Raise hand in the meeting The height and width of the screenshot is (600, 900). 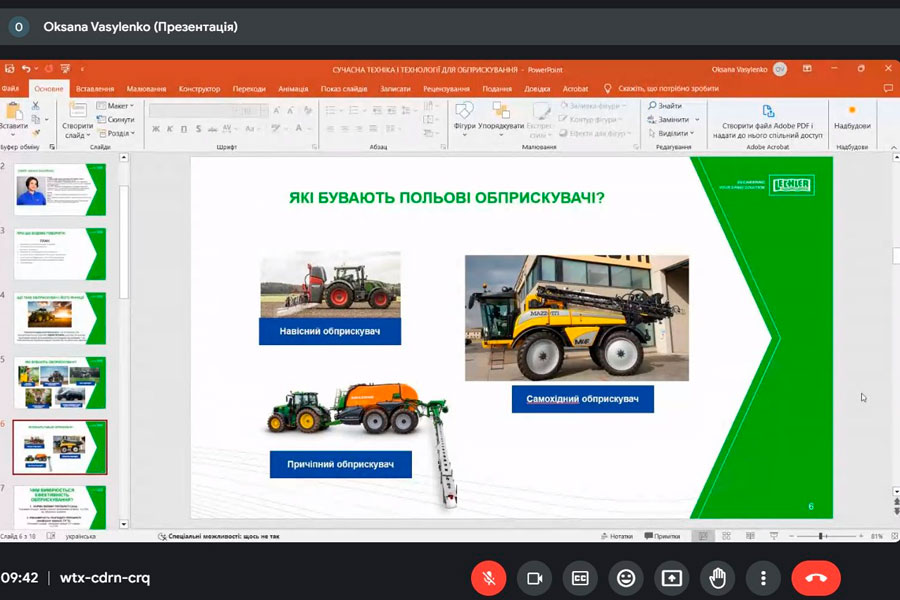[x=717, y=578]
